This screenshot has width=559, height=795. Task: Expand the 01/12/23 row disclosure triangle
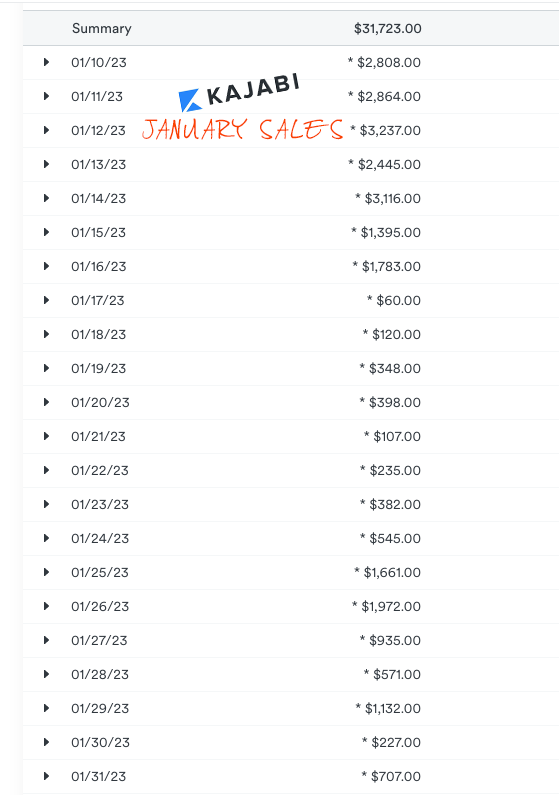coord(46,130)
